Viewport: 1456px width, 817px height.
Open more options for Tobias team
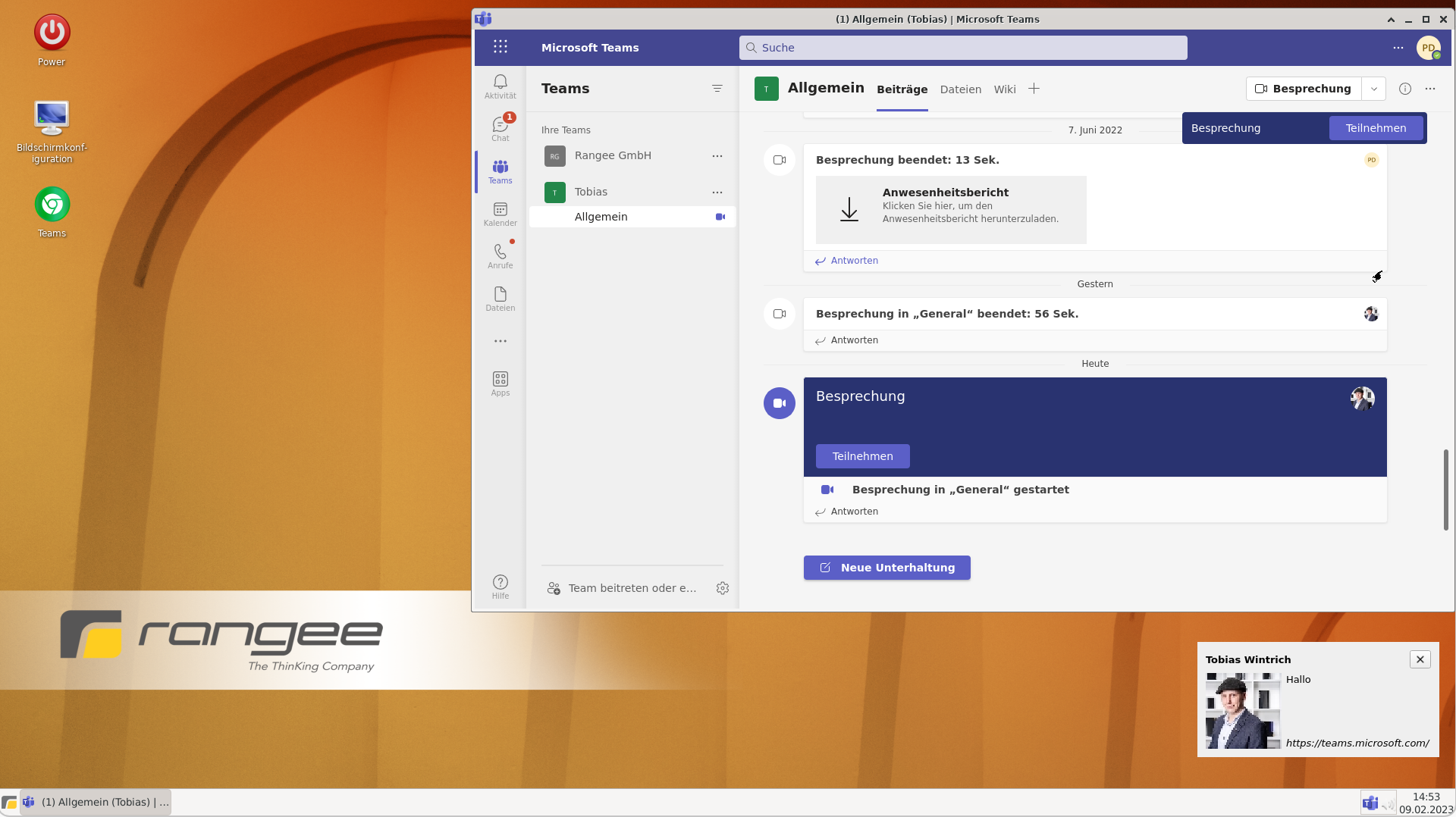(717, 193)
